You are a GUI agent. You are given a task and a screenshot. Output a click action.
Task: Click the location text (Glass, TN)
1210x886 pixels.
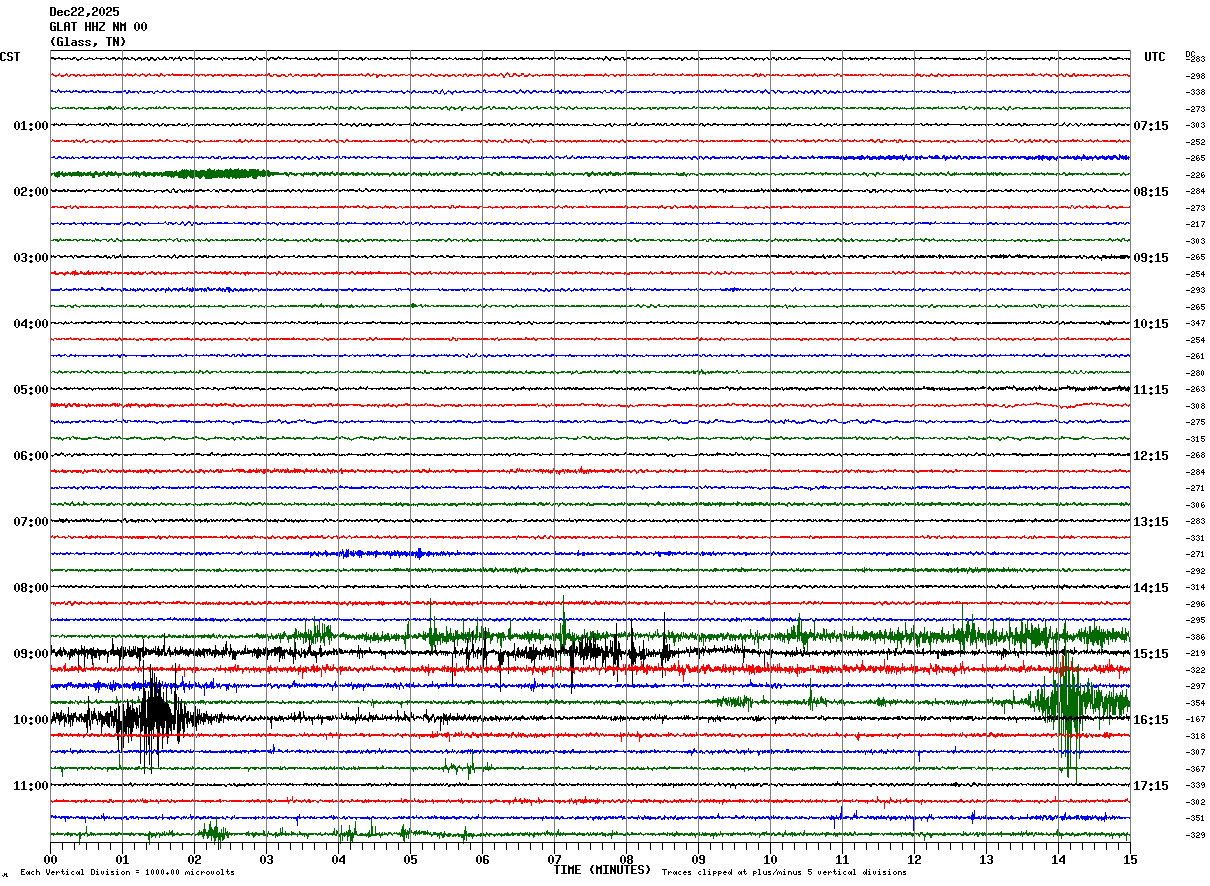[x=88, y=42]
